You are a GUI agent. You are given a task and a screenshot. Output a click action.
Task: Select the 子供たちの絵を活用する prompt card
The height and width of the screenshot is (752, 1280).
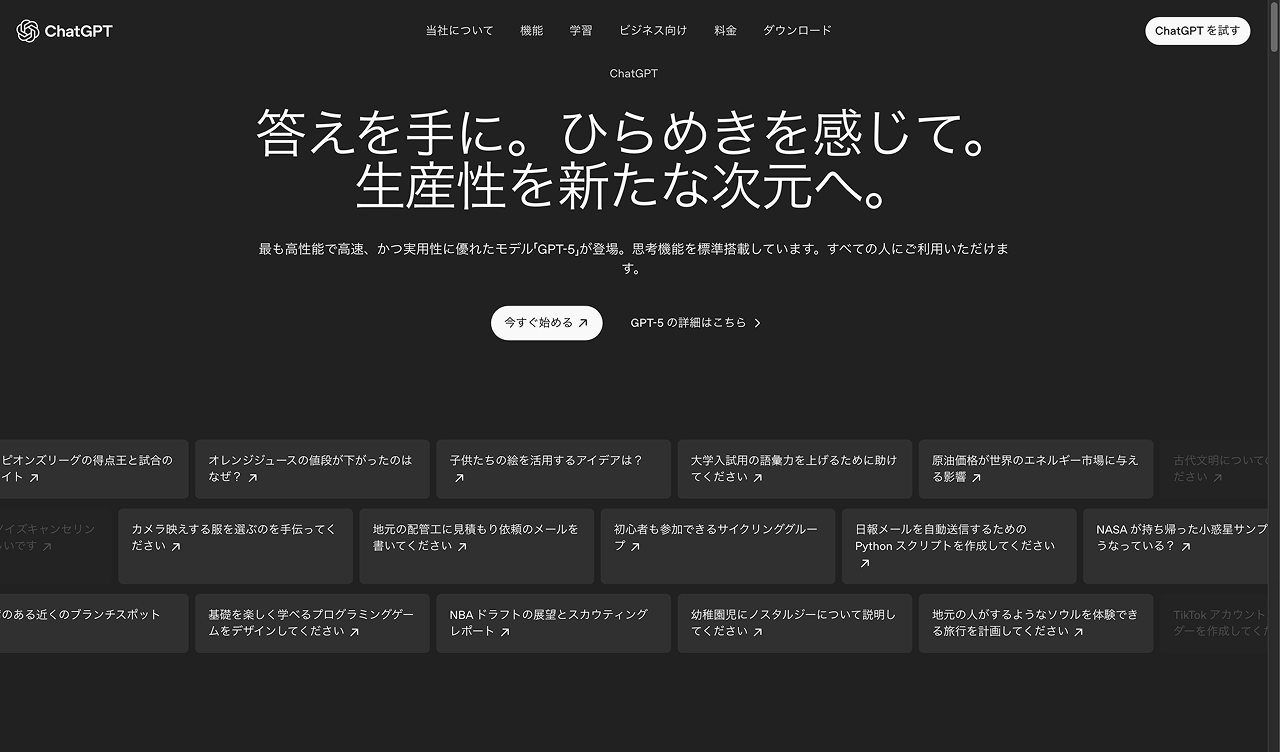[x=553, y=469]
